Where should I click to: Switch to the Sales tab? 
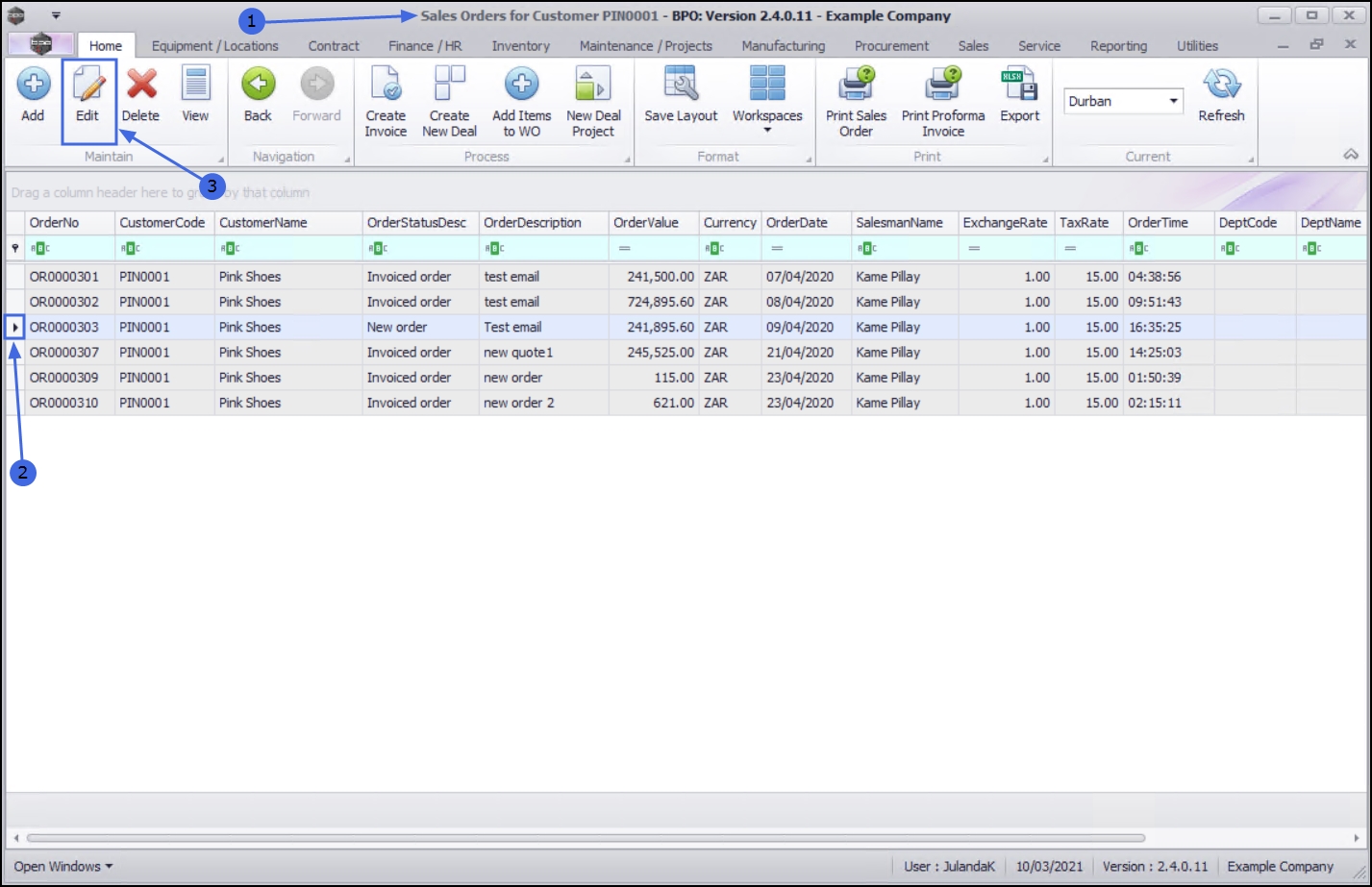tap(973, 45)
